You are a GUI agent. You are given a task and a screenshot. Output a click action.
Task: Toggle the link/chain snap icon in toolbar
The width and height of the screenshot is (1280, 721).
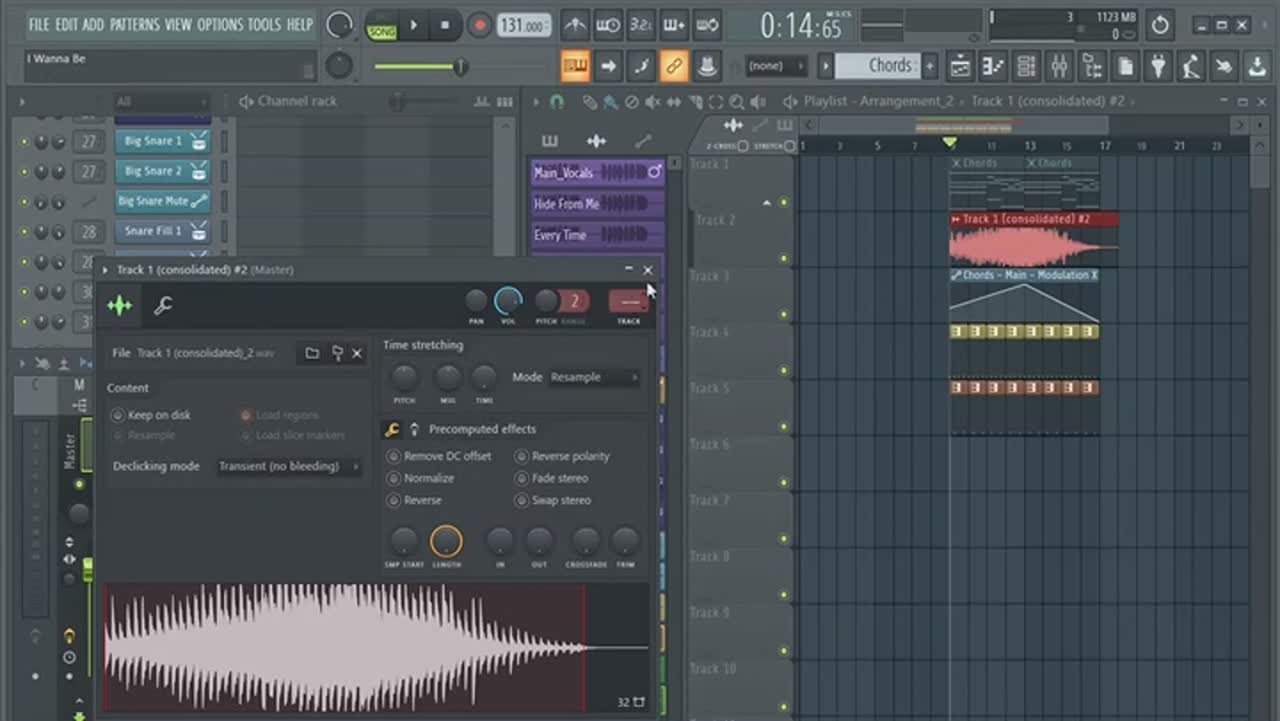tap(674, 66)
